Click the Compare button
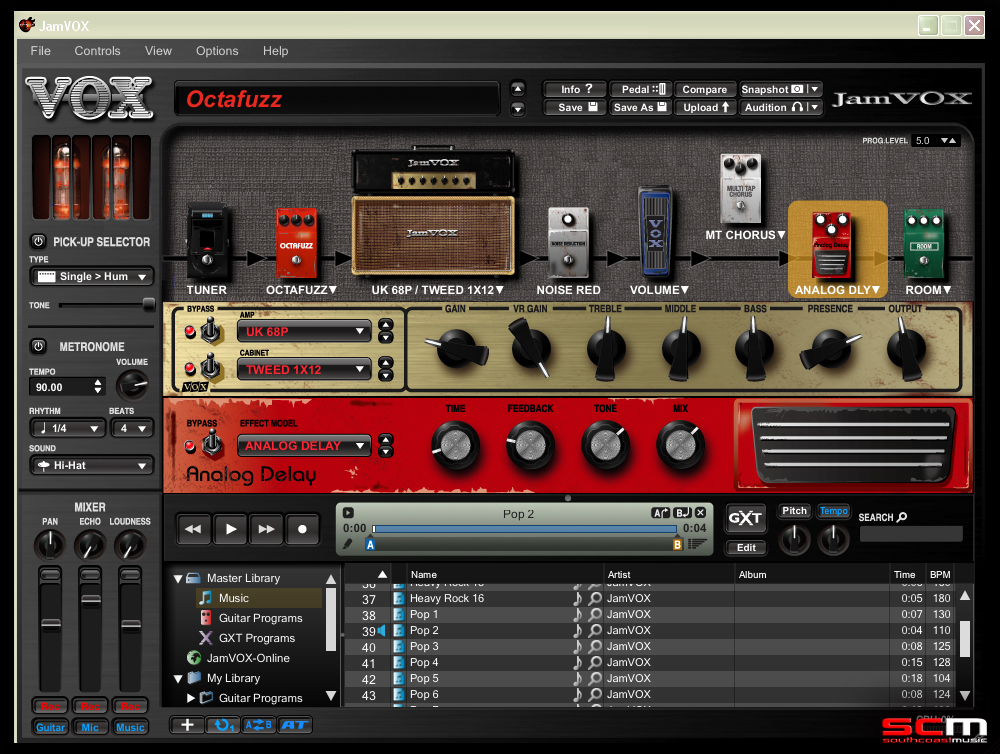Screen dimensions: 1000x754 click(x=705, y=89)
